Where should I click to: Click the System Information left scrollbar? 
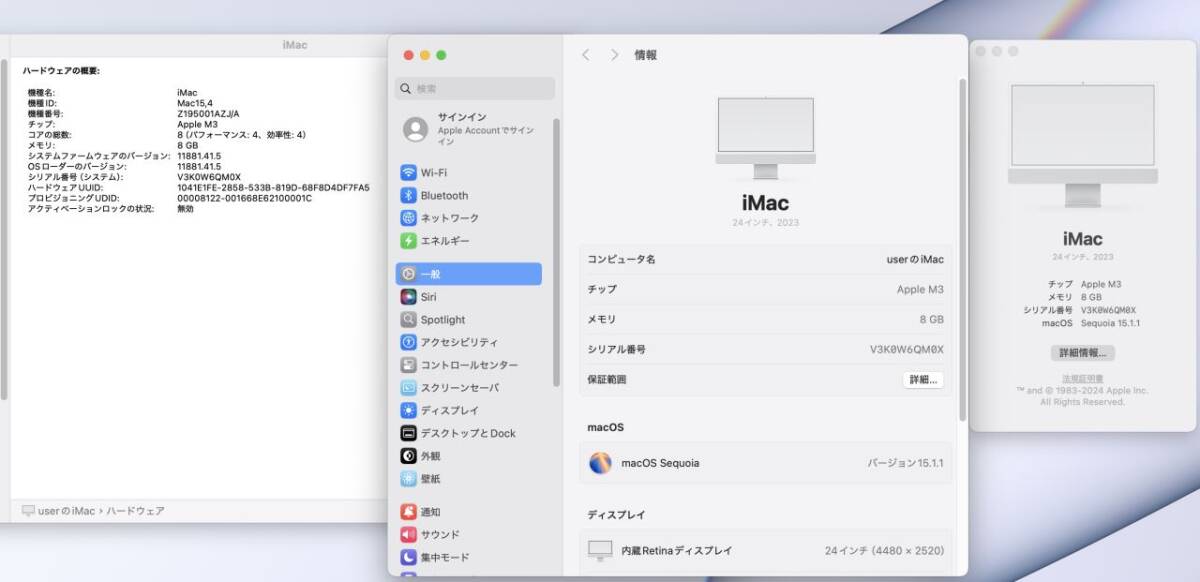4,230
